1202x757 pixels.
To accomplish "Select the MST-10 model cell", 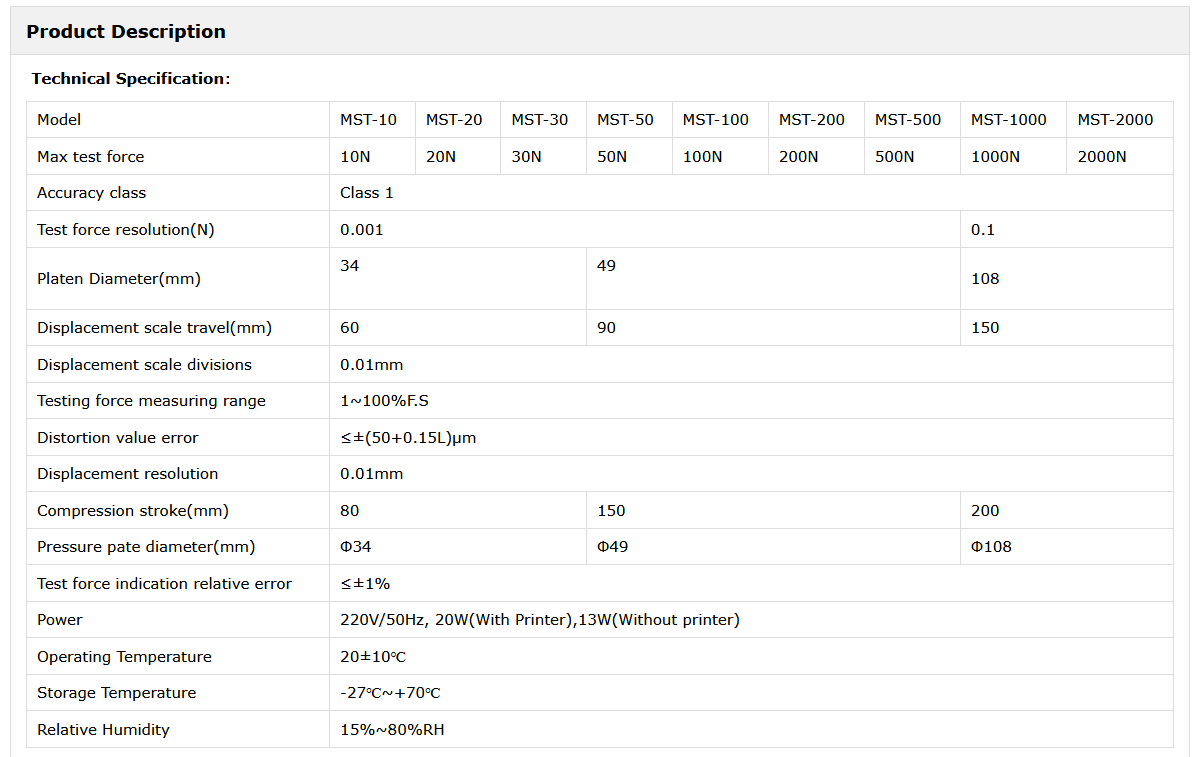I will tap(368, 120).
